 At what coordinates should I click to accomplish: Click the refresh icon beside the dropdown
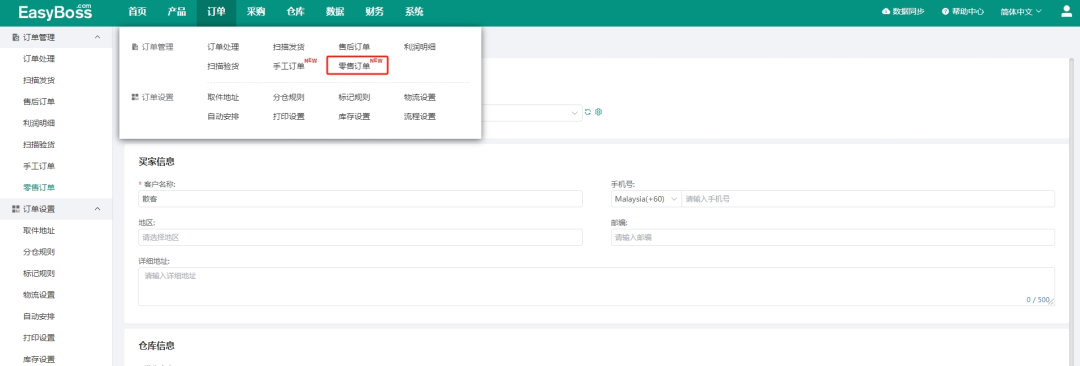coord(588,112)
